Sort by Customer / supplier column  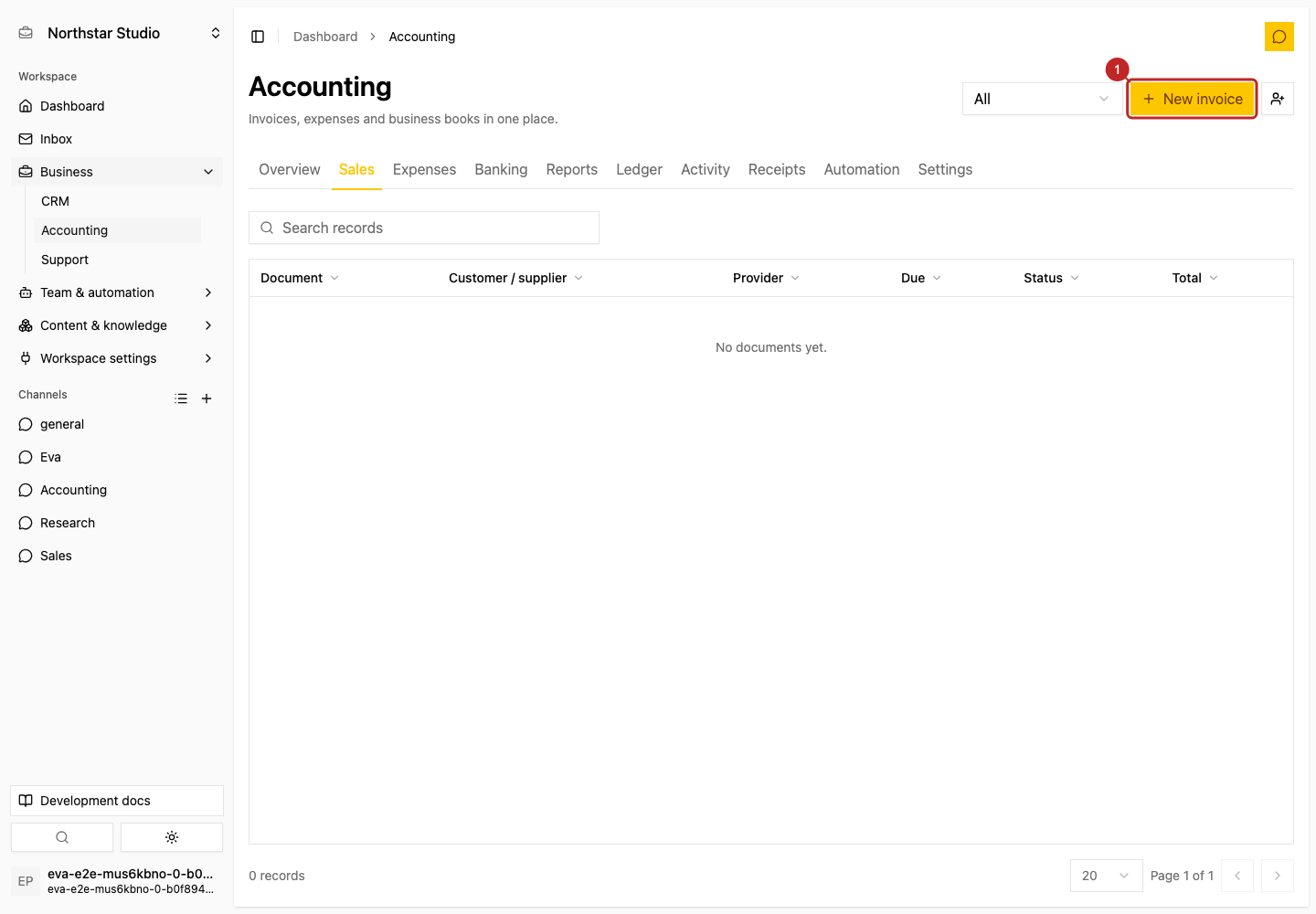tap(515, 278)
